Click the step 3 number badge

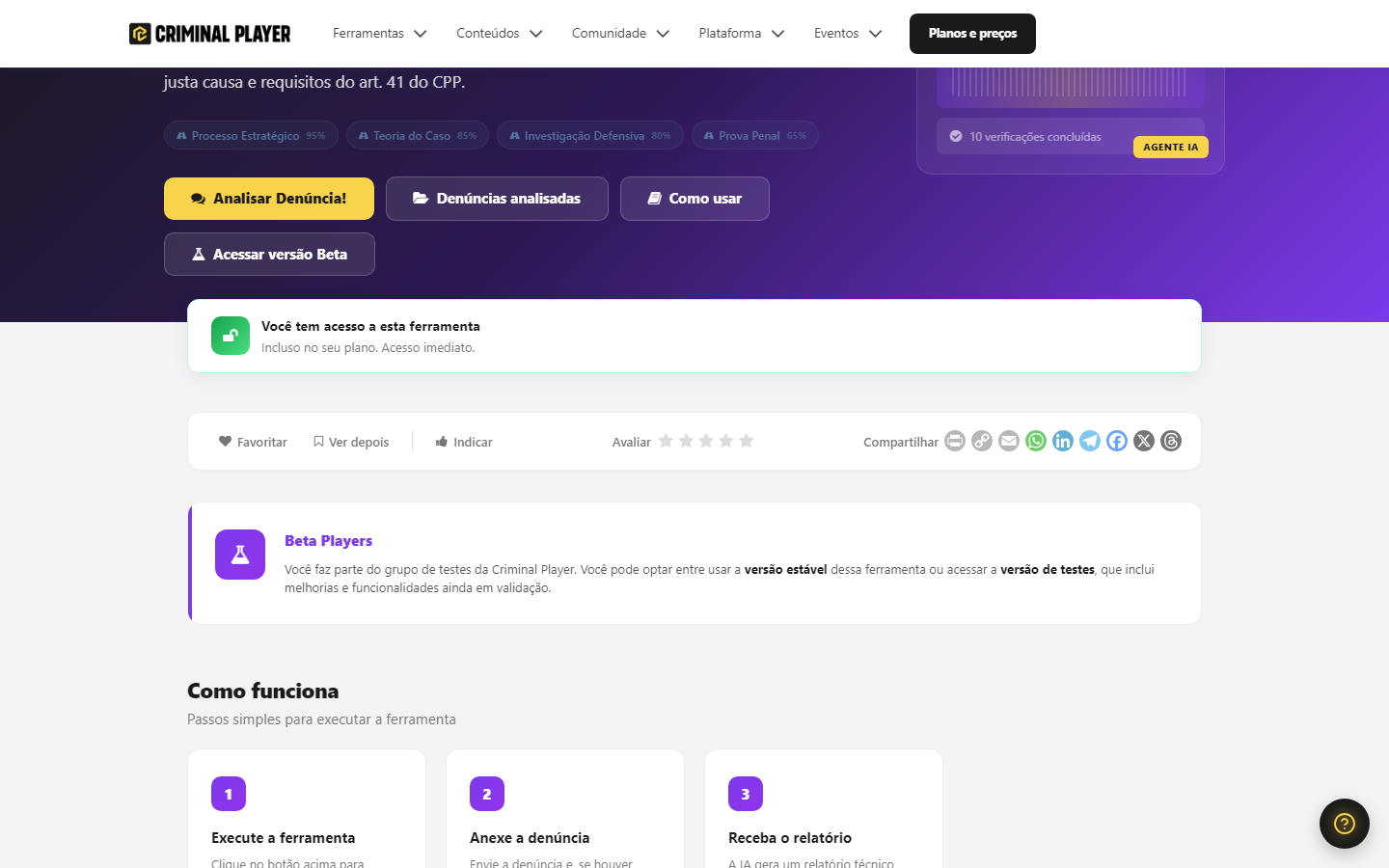click(746, 794)
